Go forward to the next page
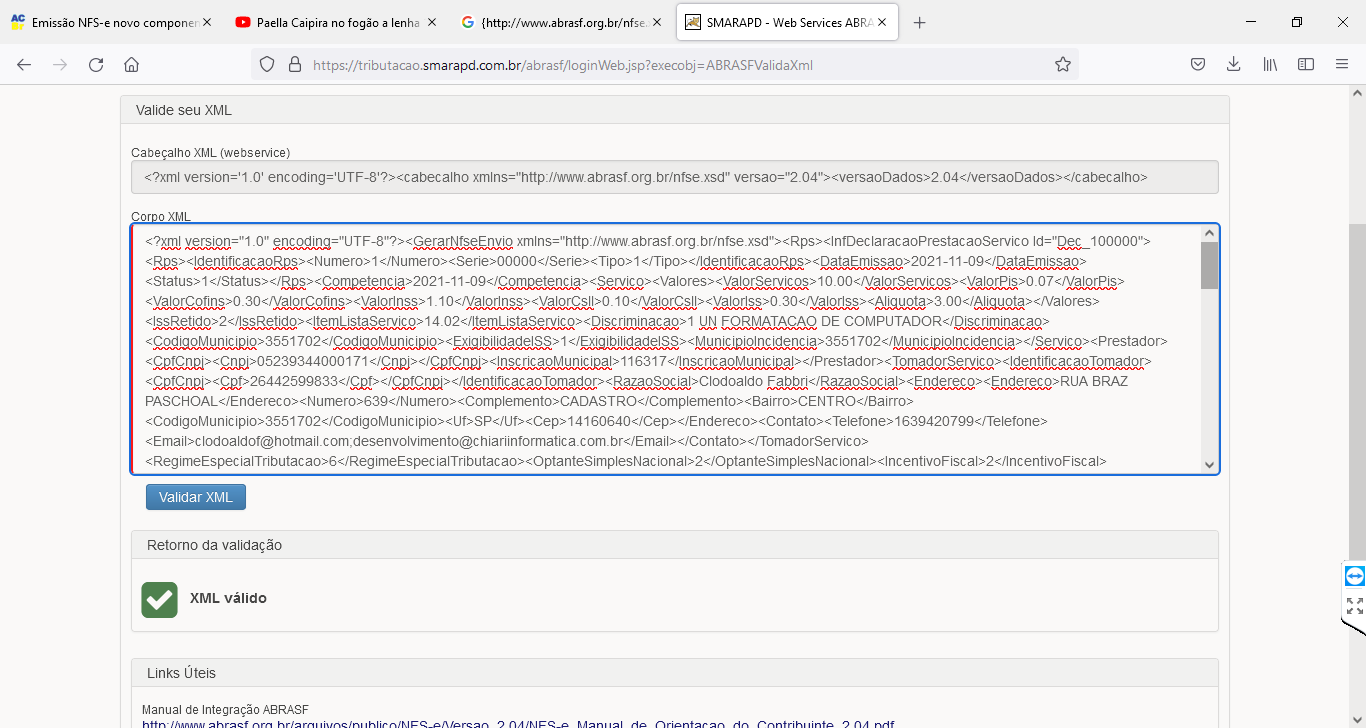Image resolution: width=1366 pixels, height=728 pixels. [60, 64]
